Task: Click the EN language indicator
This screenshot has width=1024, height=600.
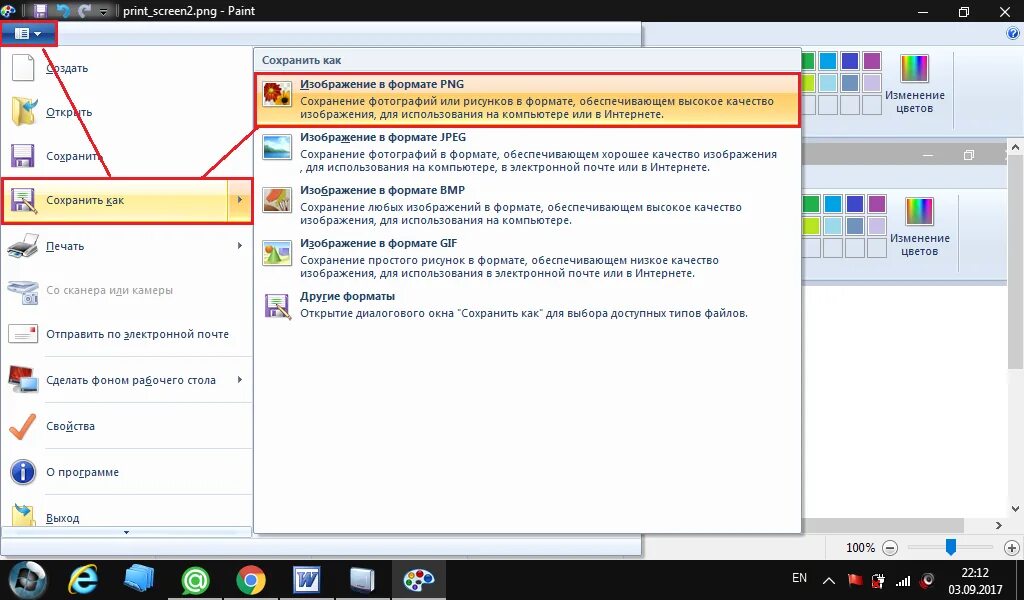Action: [799, 578]
